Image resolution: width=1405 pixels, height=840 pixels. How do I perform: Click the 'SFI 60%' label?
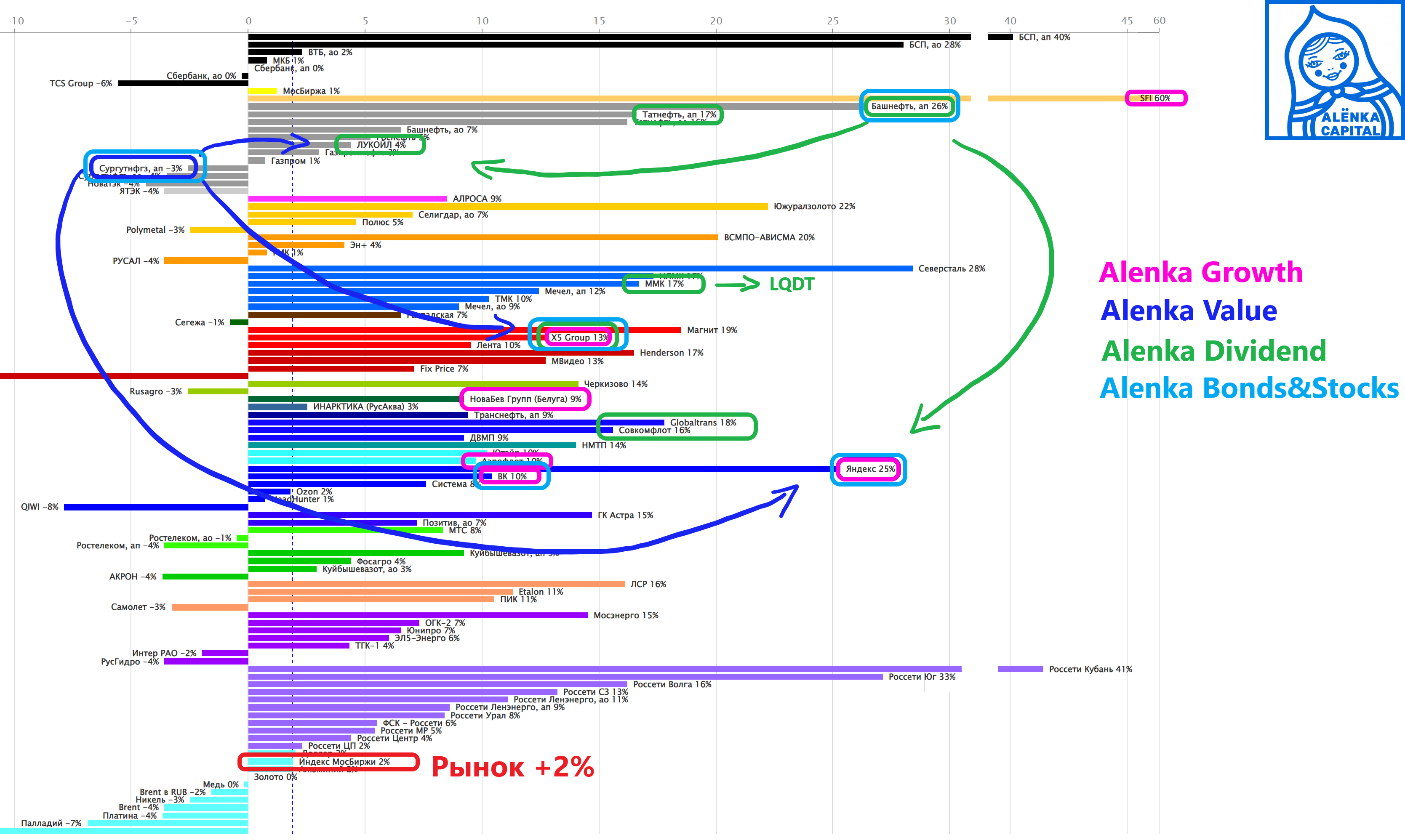point(1155,98)
